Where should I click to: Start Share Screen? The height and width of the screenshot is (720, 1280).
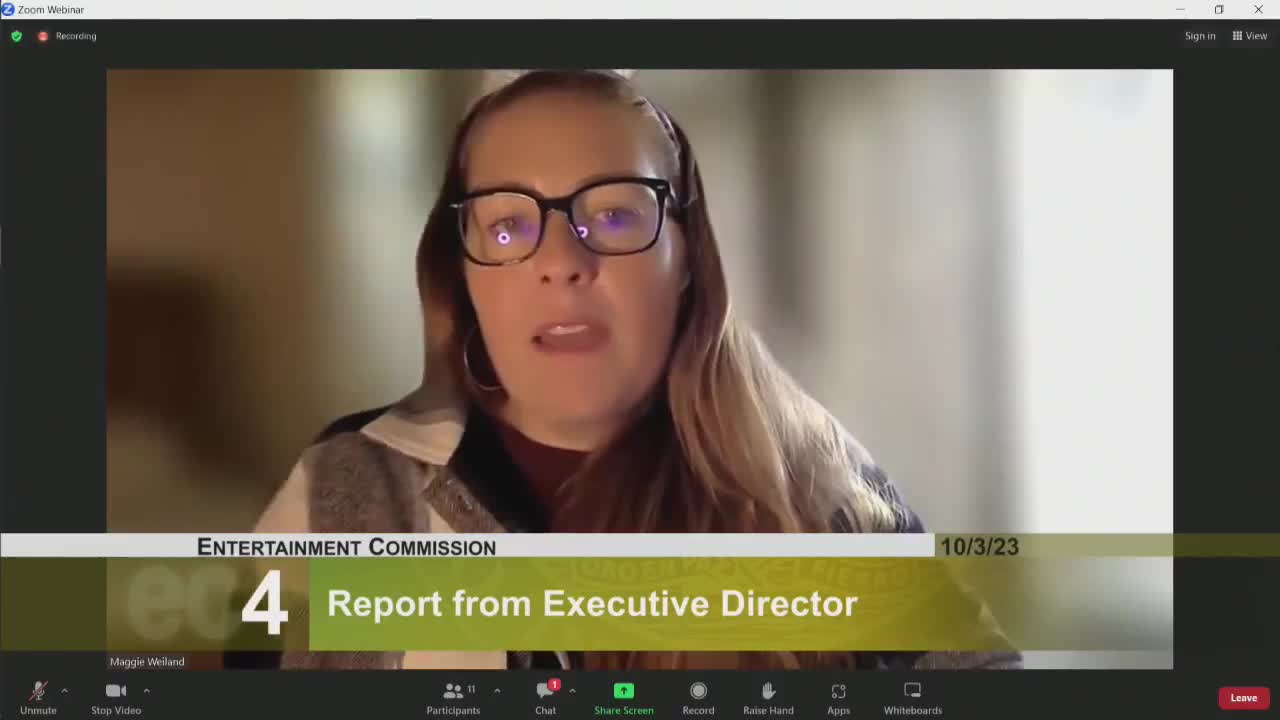(x=624, y=697)
